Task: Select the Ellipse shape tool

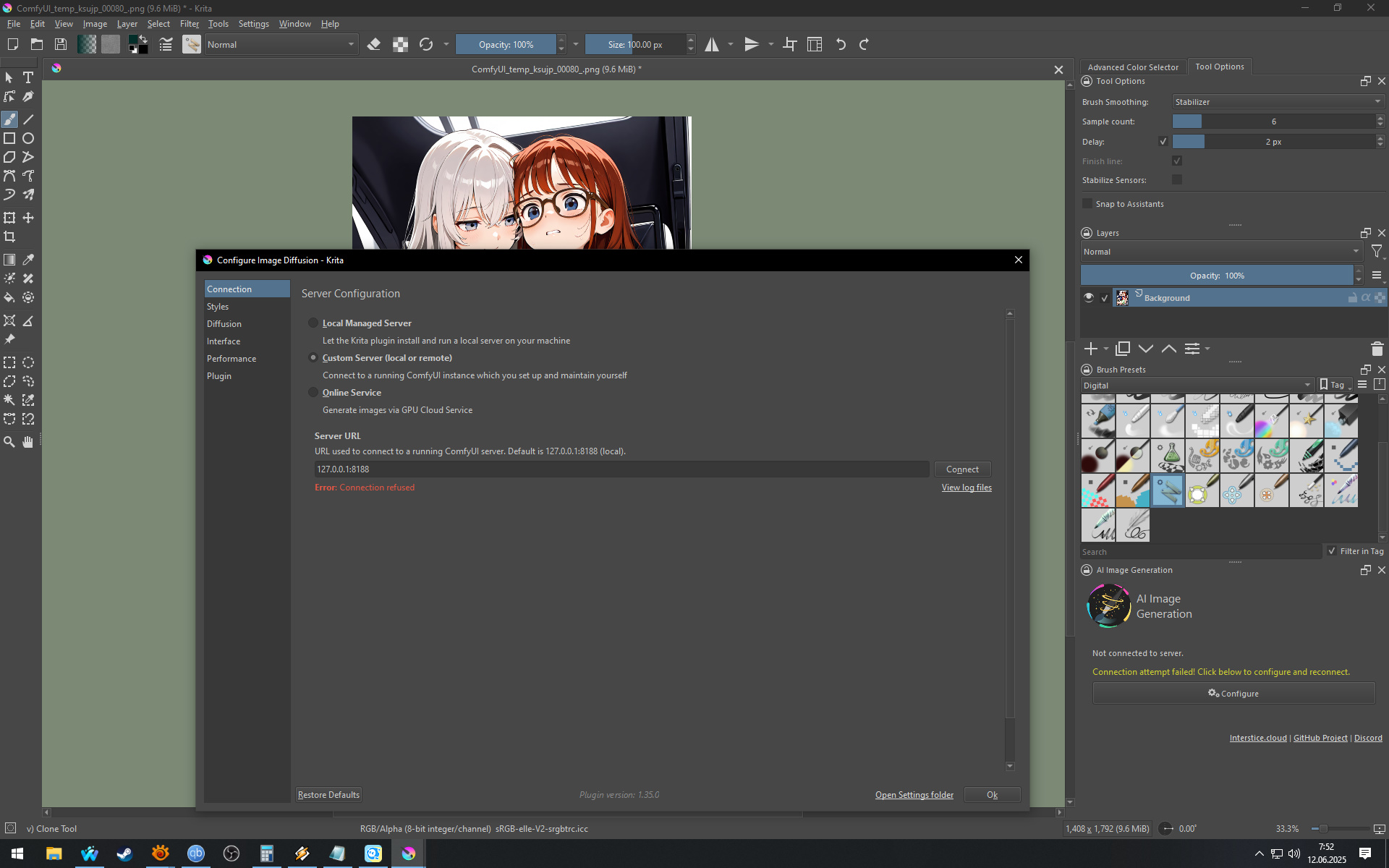Action: pos(28,138)
